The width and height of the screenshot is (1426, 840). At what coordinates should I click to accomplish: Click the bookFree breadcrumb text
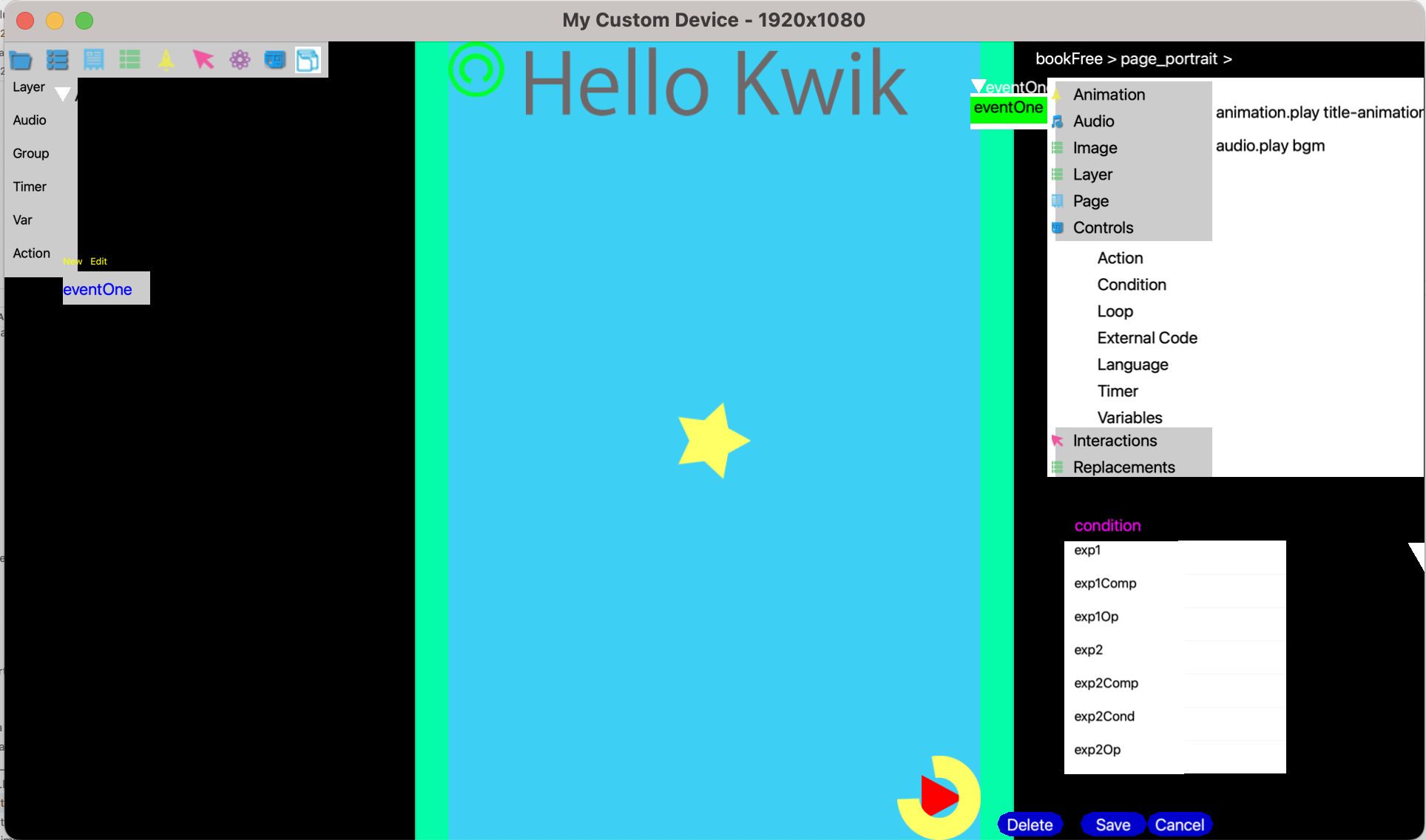click(1069, 59)
